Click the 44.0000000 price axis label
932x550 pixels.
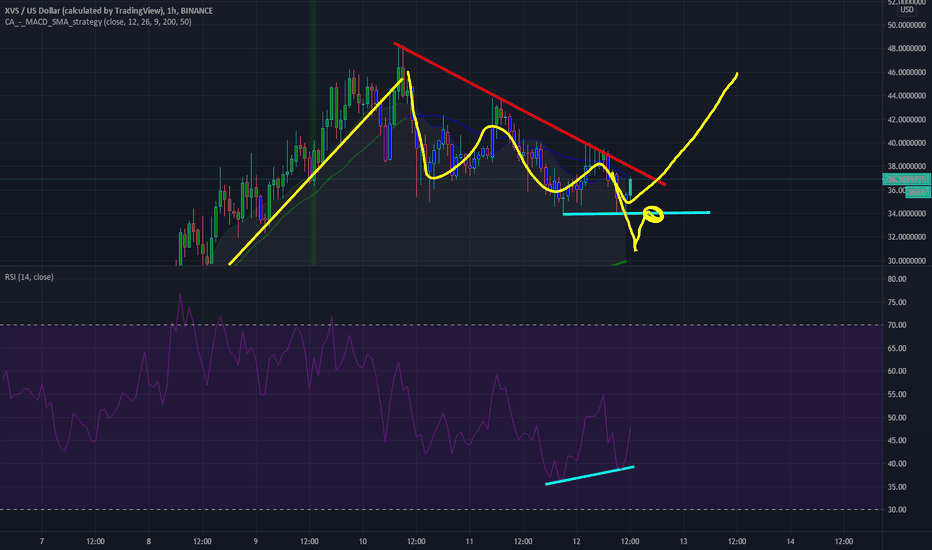click(x=906, y=96)
